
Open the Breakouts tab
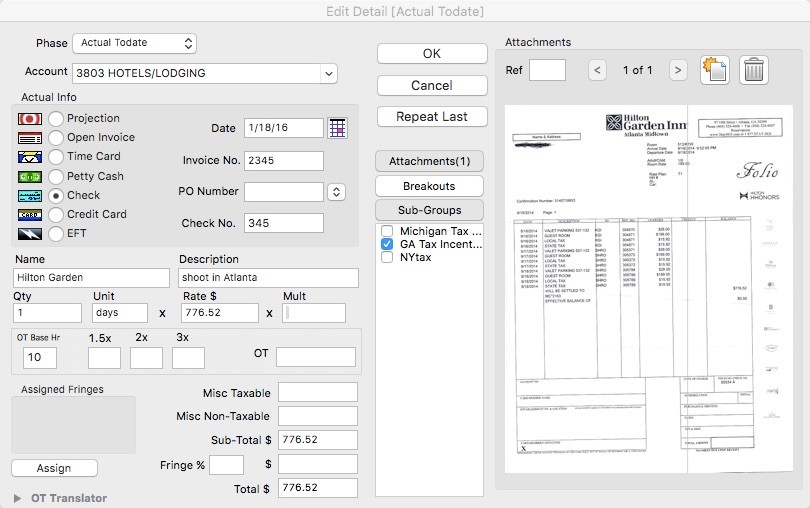[x=429, y=186]
